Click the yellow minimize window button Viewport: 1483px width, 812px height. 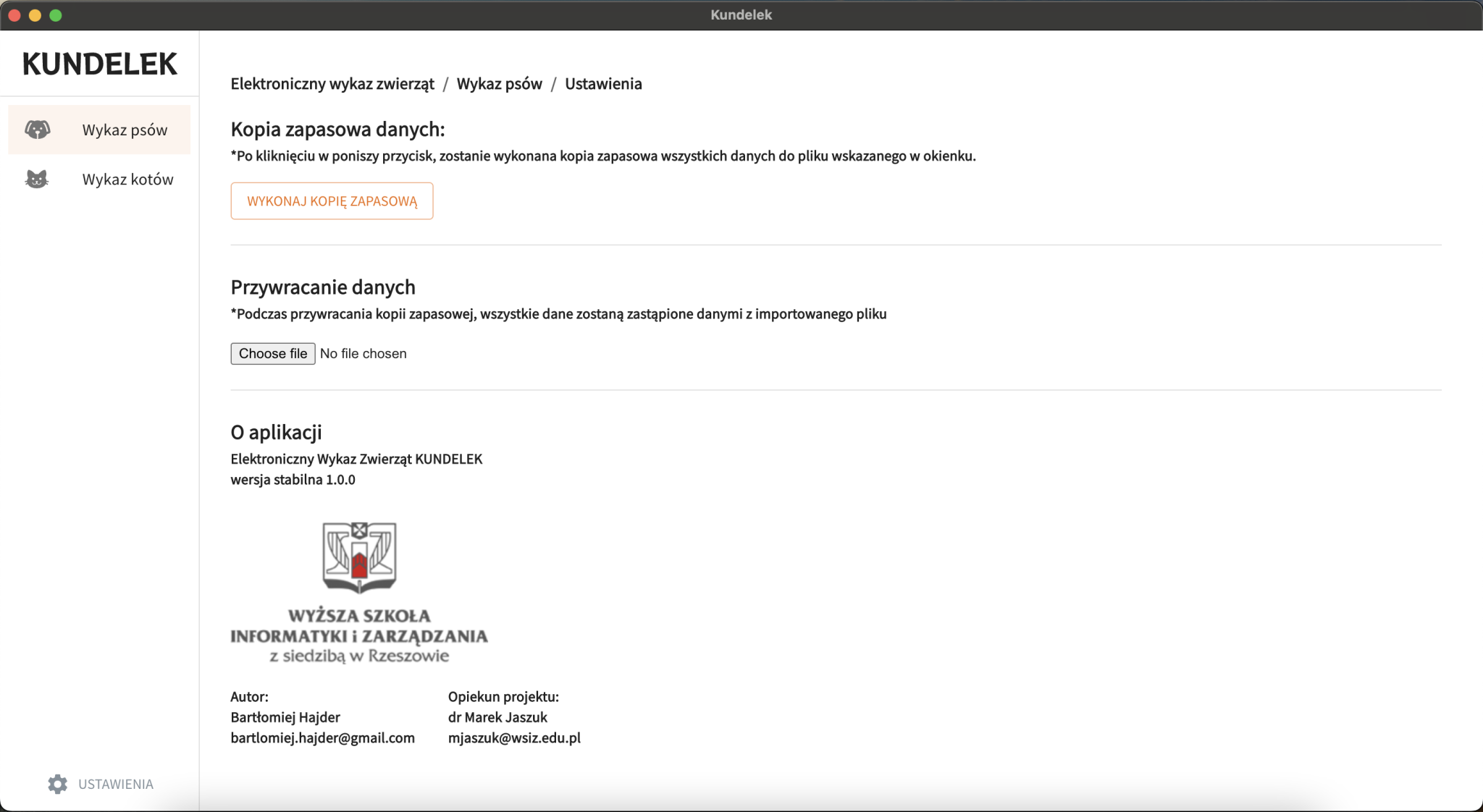click(x=35, y=15)
